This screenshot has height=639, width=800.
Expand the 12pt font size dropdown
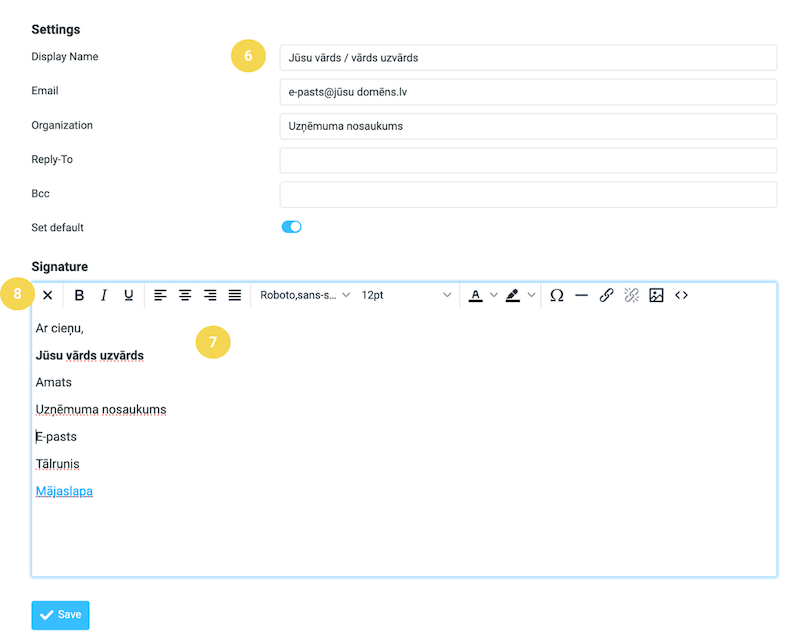[406, 295]
